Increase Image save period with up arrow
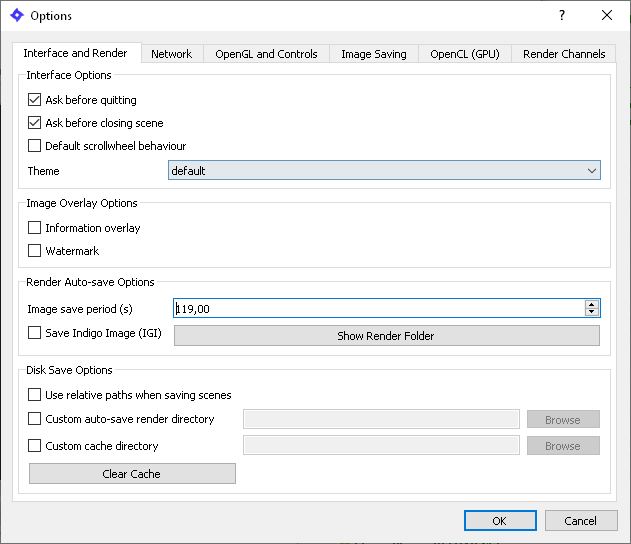Screen dimensions: 631x544 (592, 305)
